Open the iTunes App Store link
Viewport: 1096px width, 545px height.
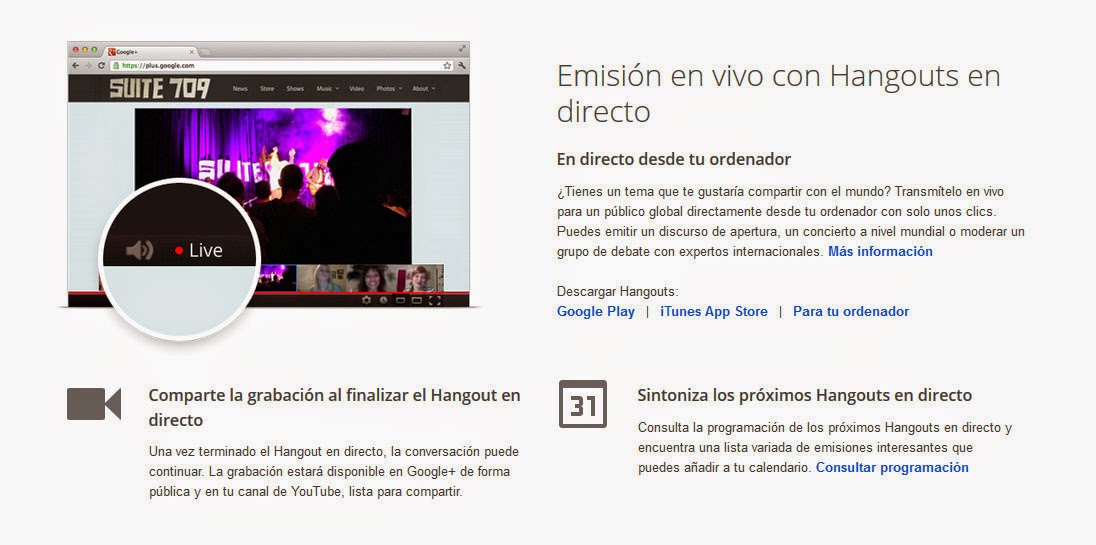pos(714,312)
